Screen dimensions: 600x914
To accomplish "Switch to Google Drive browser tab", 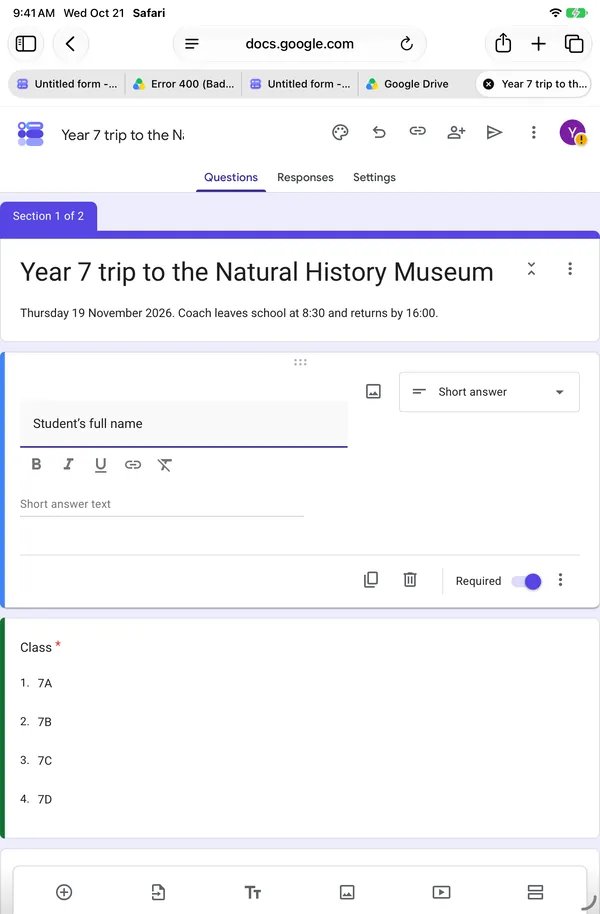I will (416, 84).
